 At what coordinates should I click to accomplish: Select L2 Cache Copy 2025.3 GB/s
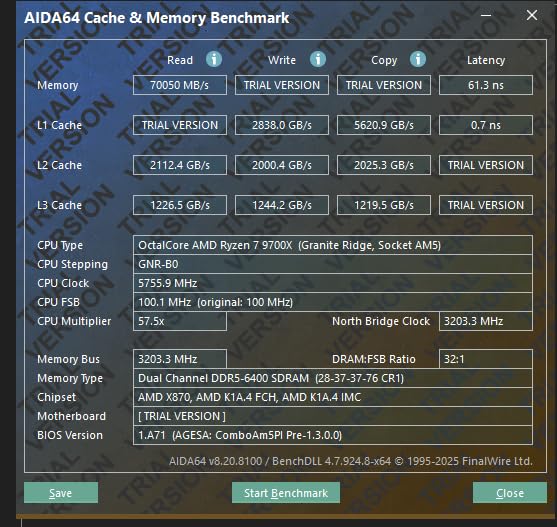384,165
